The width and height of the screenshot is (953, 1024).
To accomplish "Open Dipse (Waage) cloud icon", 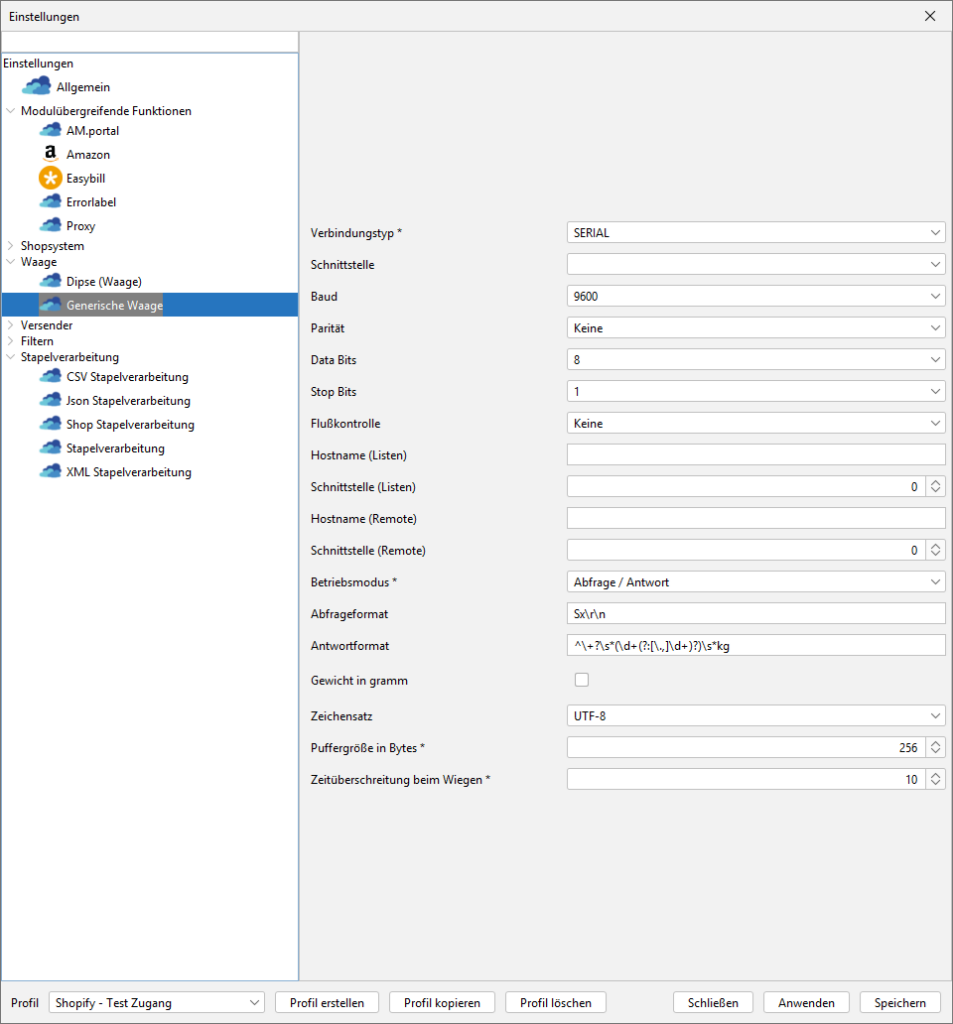I will 50,282.
